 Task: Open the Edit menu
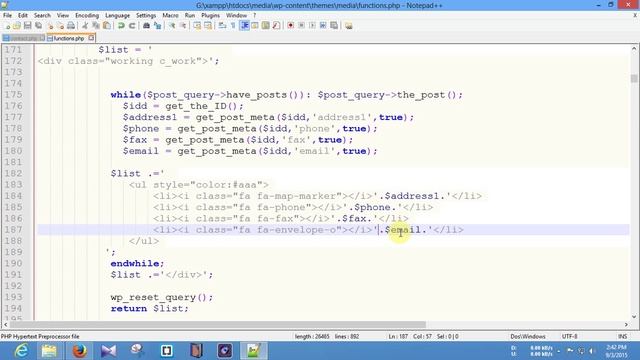tap(23, 16)
